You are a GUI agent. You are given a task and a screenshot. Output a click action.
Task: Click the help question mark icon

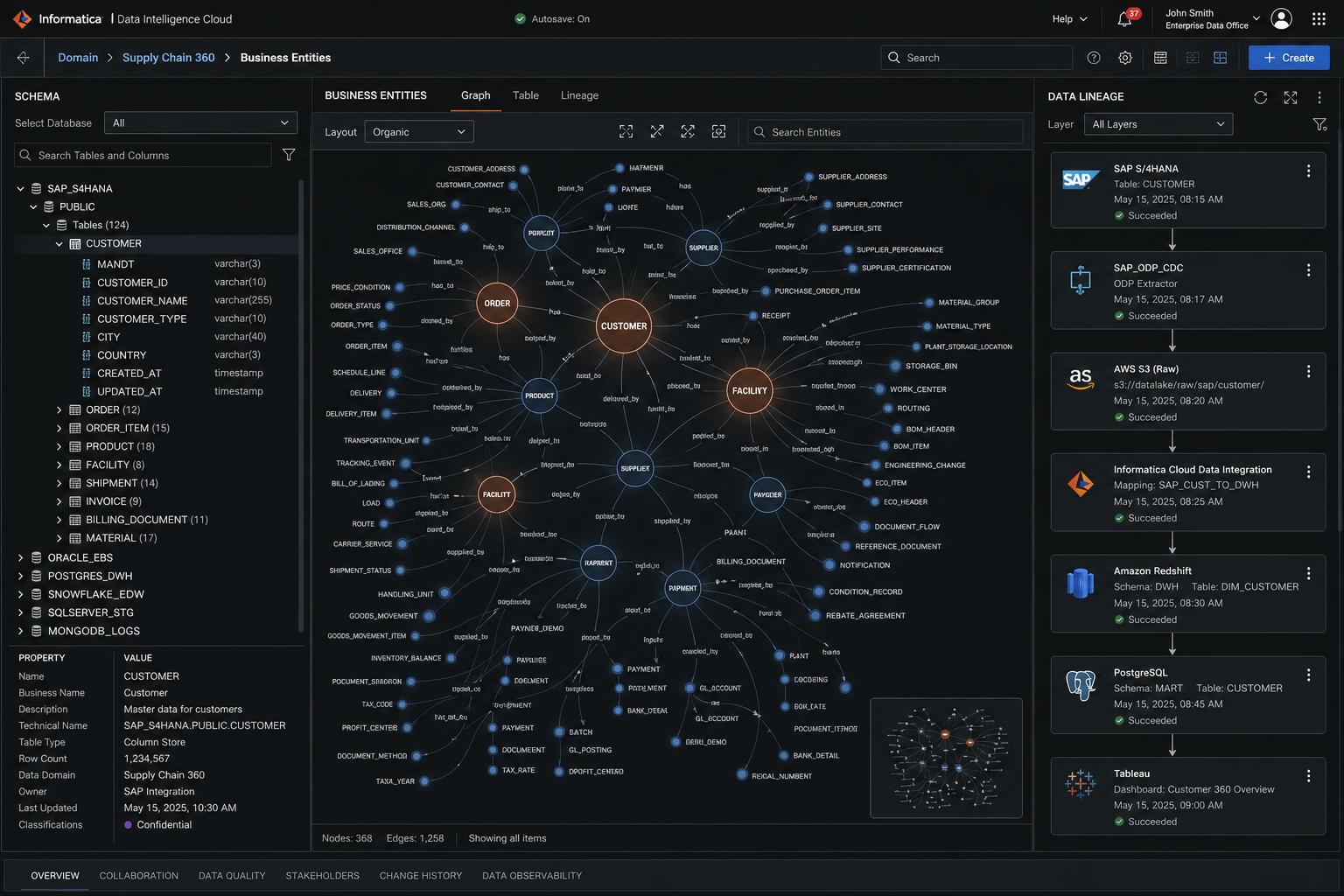(1094, 58)
